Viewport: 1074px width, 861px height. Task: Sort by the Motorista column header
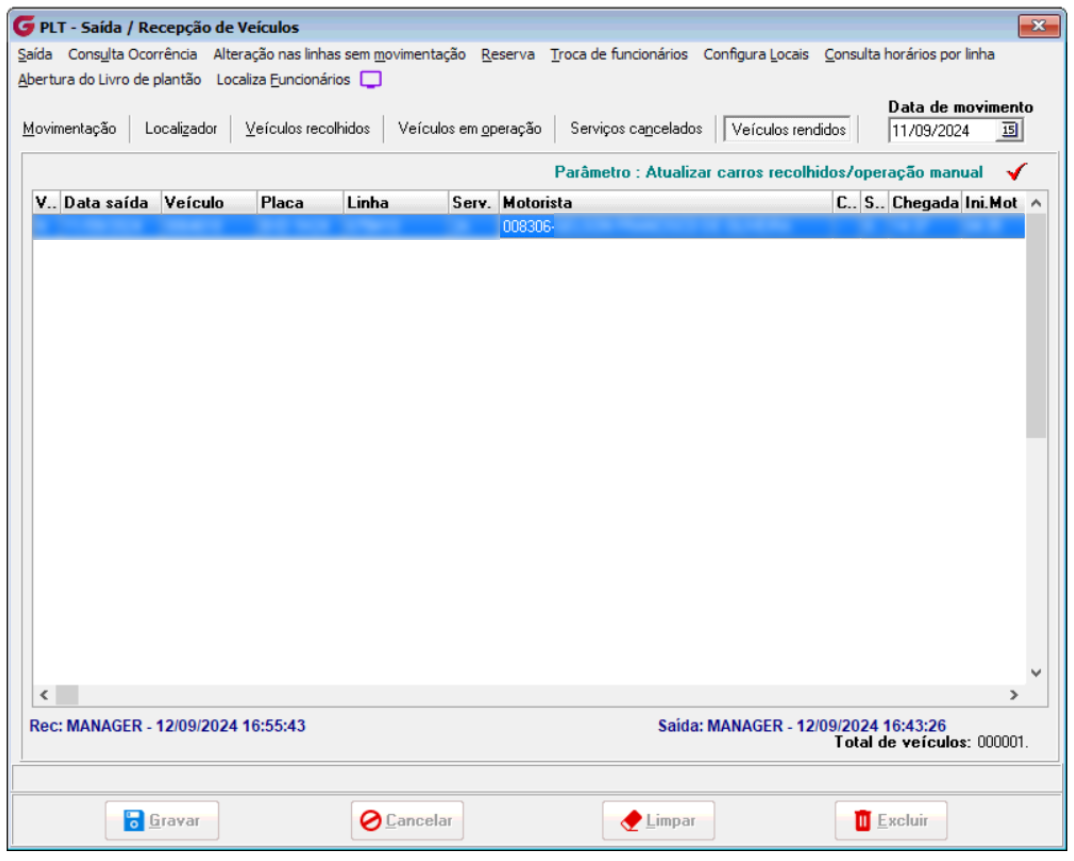[666, 203]
